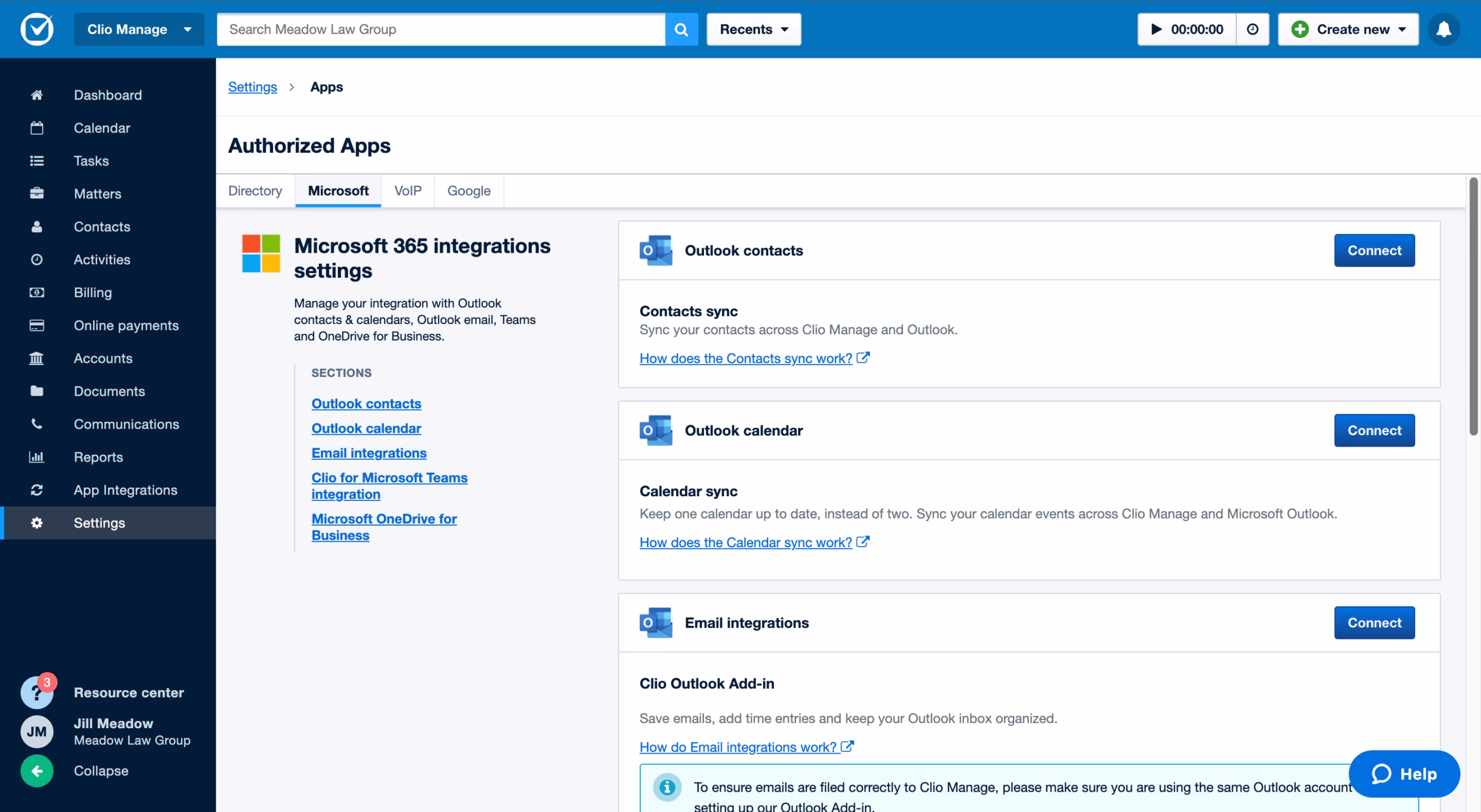Open the Recents dropdown
Image resolution: width=1481 pixels, height=812 pixels.
(x=753, y=29)
